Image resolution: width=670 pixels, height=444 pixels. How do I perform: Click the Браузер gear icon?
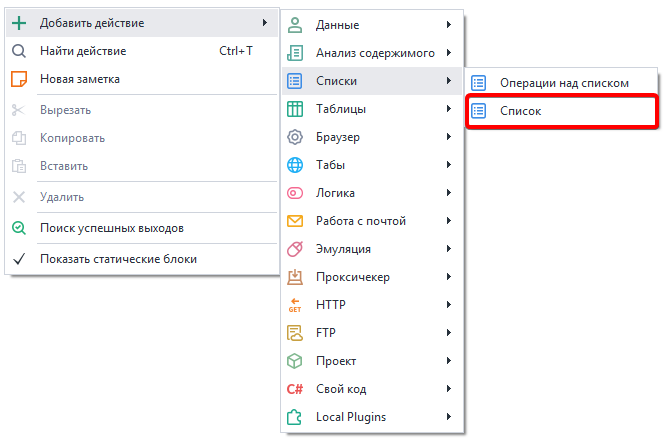(295, 137)
